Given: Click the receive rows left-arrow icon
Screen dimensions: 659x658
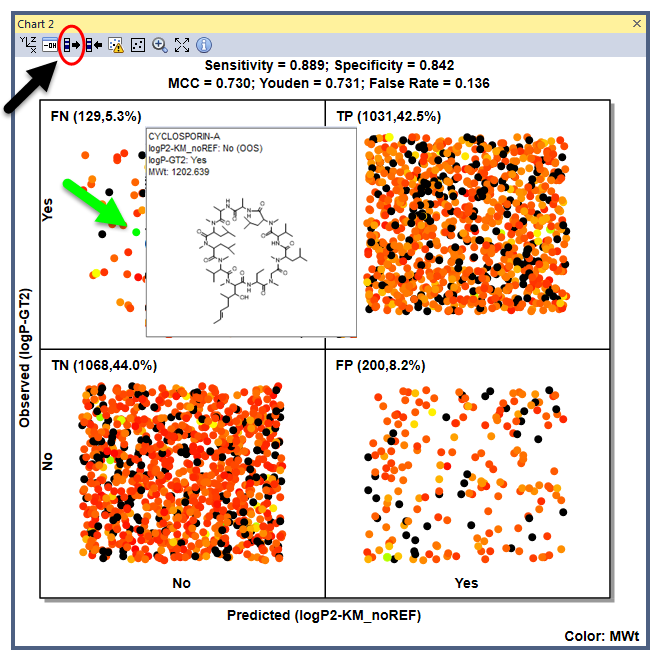Looking at the screenshot, I should coord(94,45).
